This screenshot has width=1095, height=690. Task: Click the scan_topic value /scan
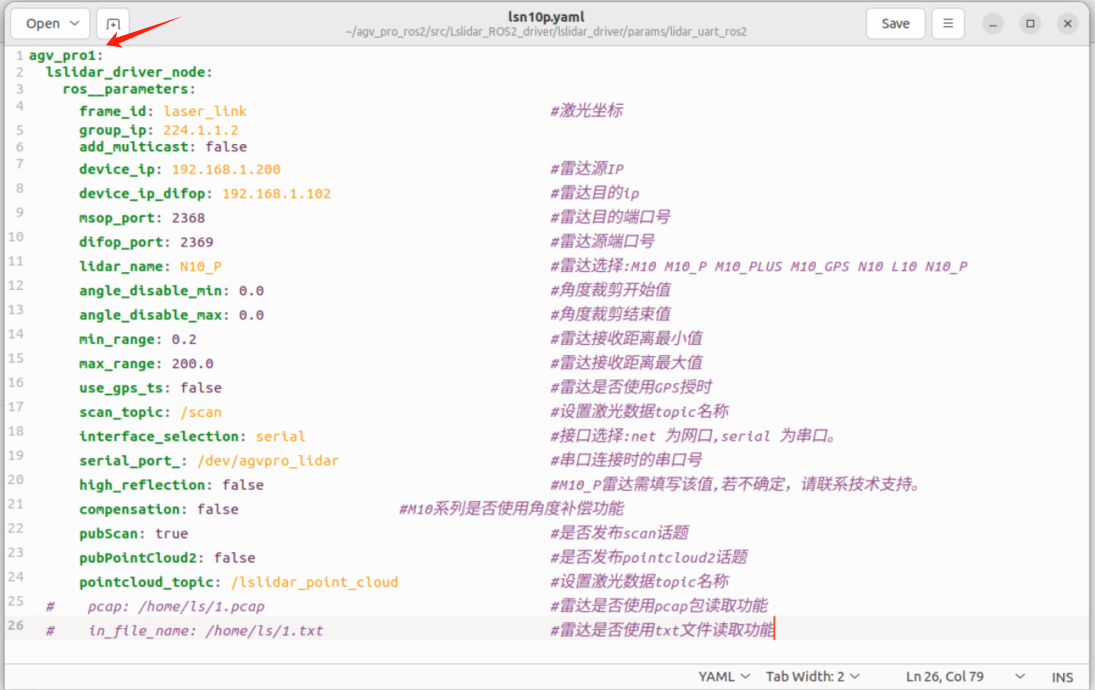(201, 412)
